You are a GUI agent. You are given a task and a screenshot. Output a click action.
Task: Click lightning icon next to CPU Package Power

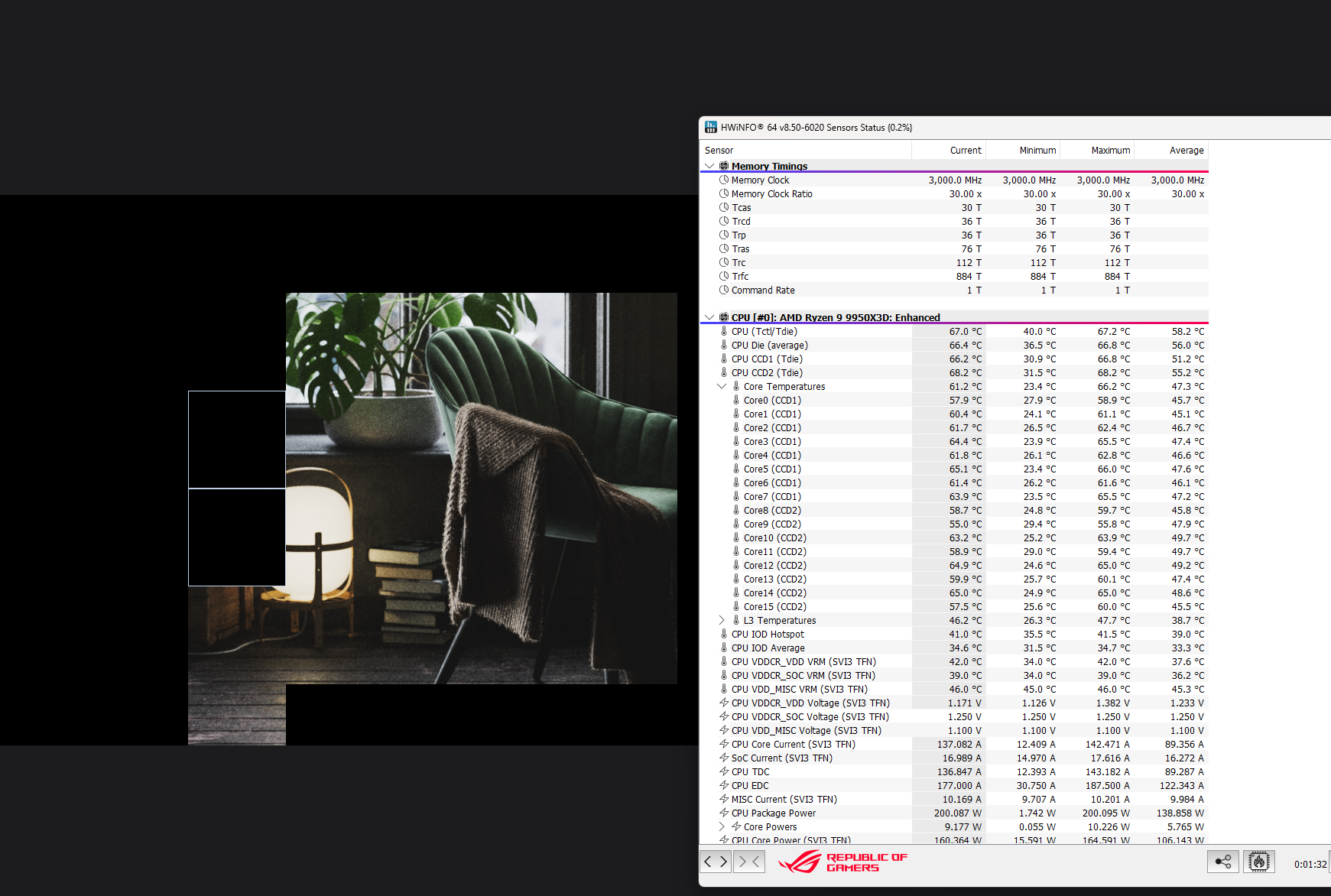pos(724,813)
